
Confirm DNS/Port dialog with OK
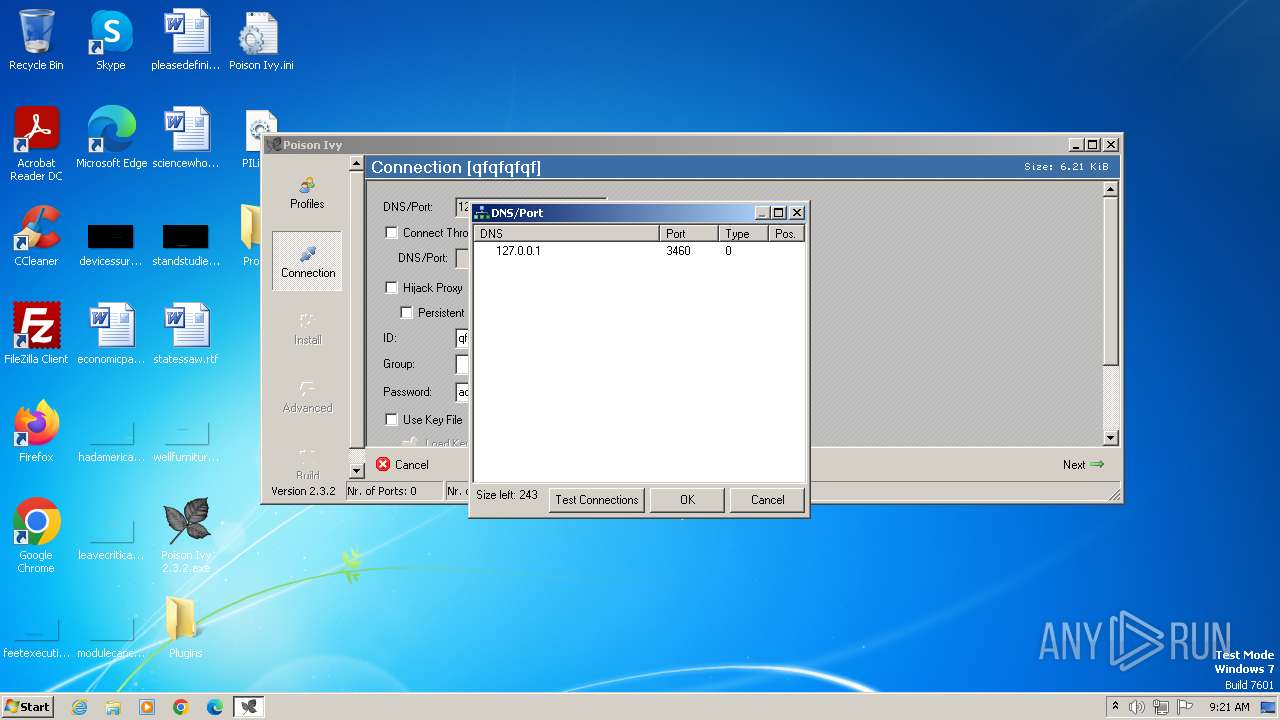(x=687, y=500)
